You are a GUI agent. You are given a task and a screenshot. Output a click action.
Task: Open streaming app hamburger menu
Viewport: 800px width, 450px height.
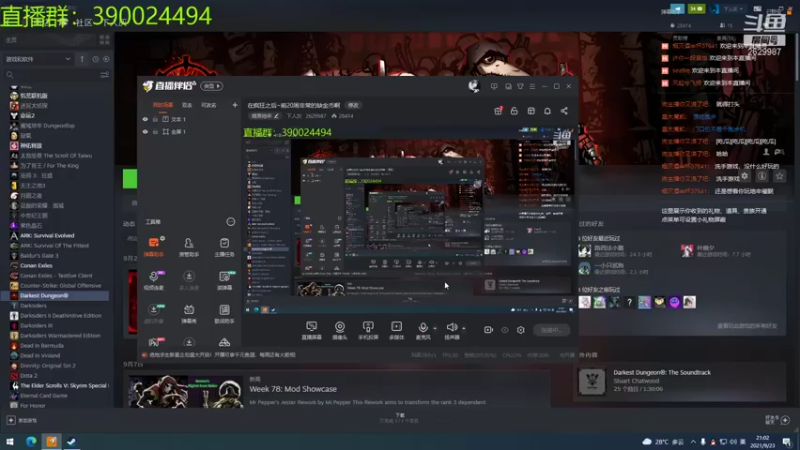click(532, 86)
